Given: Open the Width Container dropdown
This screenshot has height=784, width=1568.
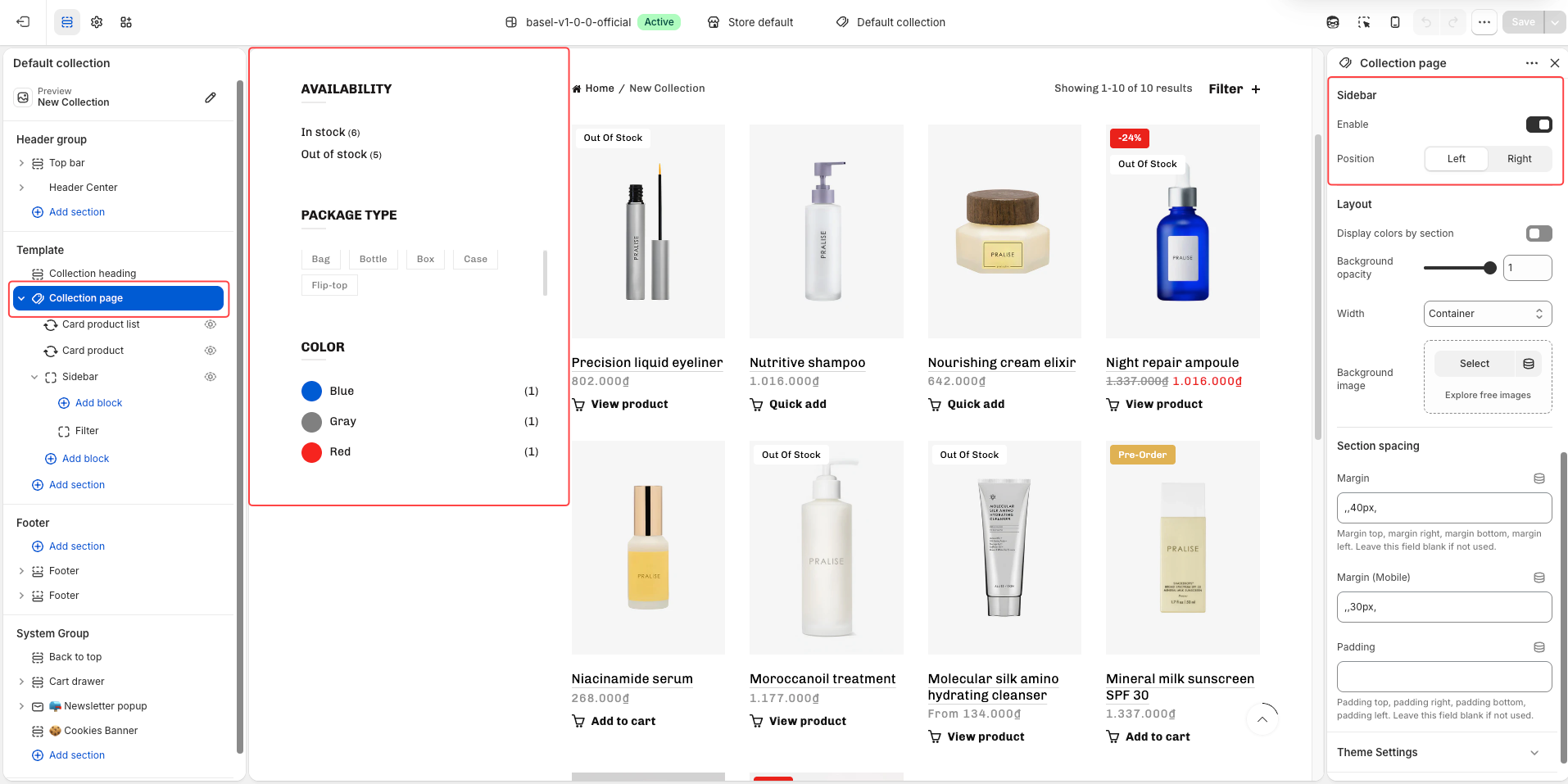Looking at the screenshot, I should point(1487,314).
